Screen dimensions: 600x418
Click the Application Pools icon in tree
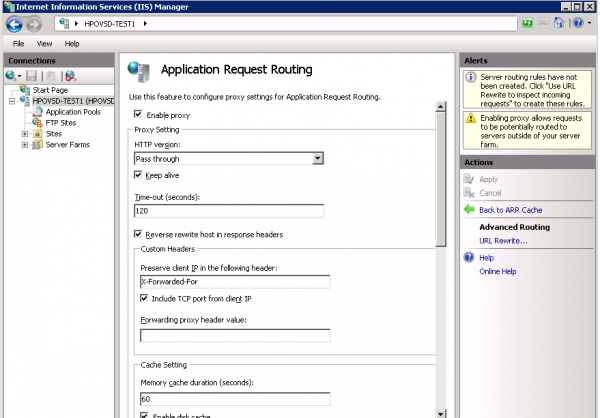click(38, 112)
